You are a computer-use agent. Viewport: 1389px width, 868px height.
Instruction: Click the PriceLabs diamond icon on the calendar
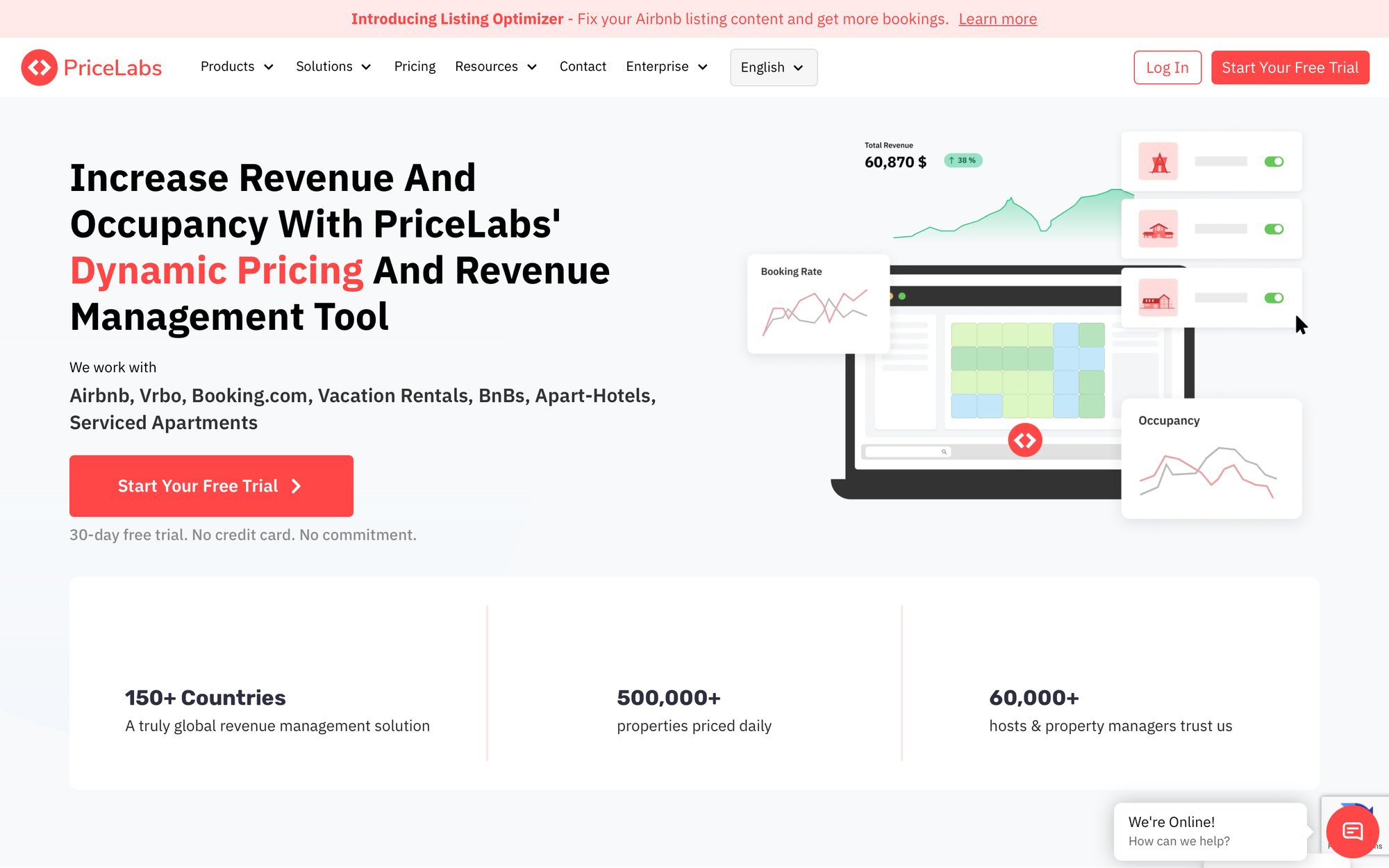(x=1025, y=440)
